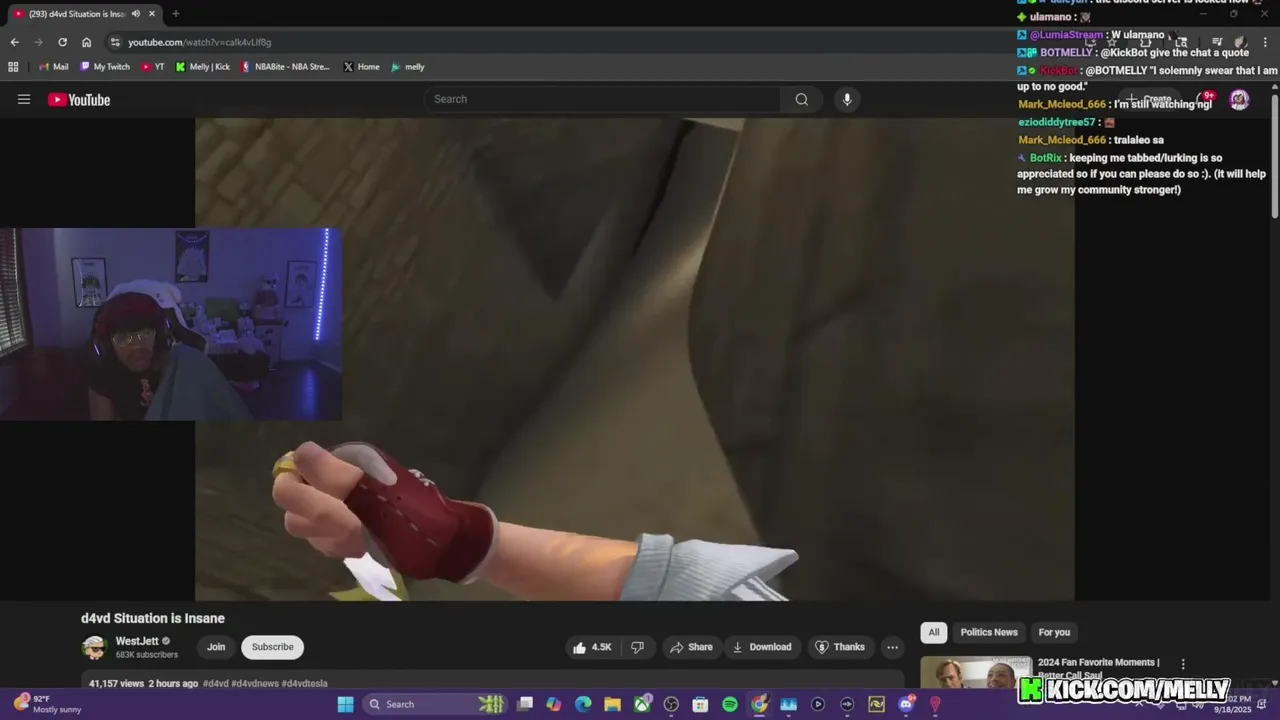
Task: Reload the current page
Action: point(62,42)
